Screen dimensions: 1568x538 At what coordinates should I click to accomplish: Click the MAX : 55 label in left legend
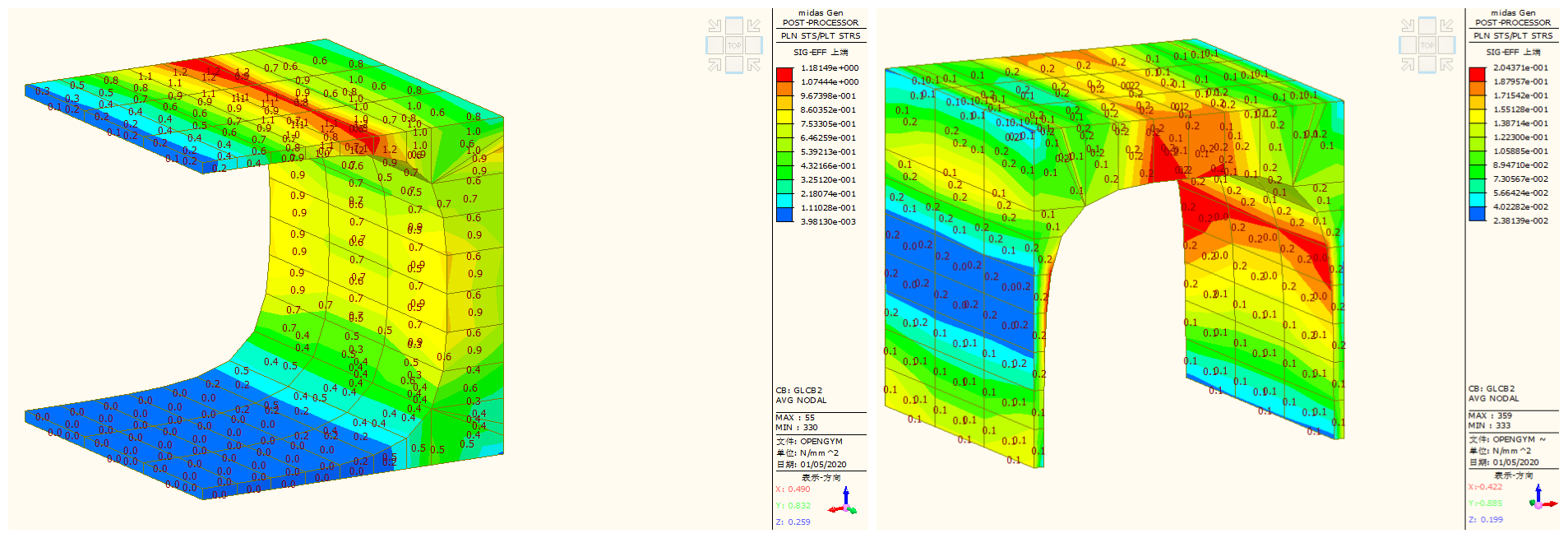(795, 418)
